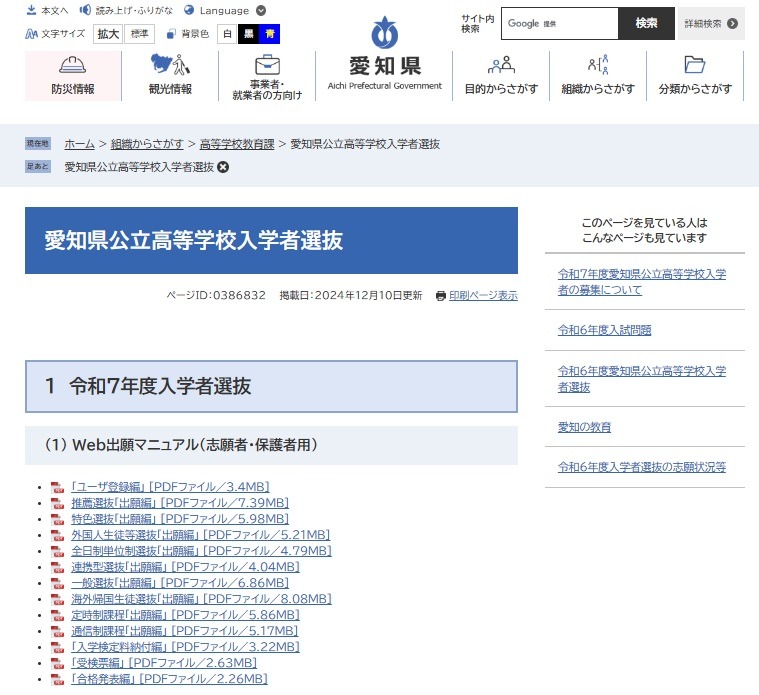The image size is (759, 695).
Task: Click PDF icon next to 特色選抜「出願編」
Action: (58, 519)
